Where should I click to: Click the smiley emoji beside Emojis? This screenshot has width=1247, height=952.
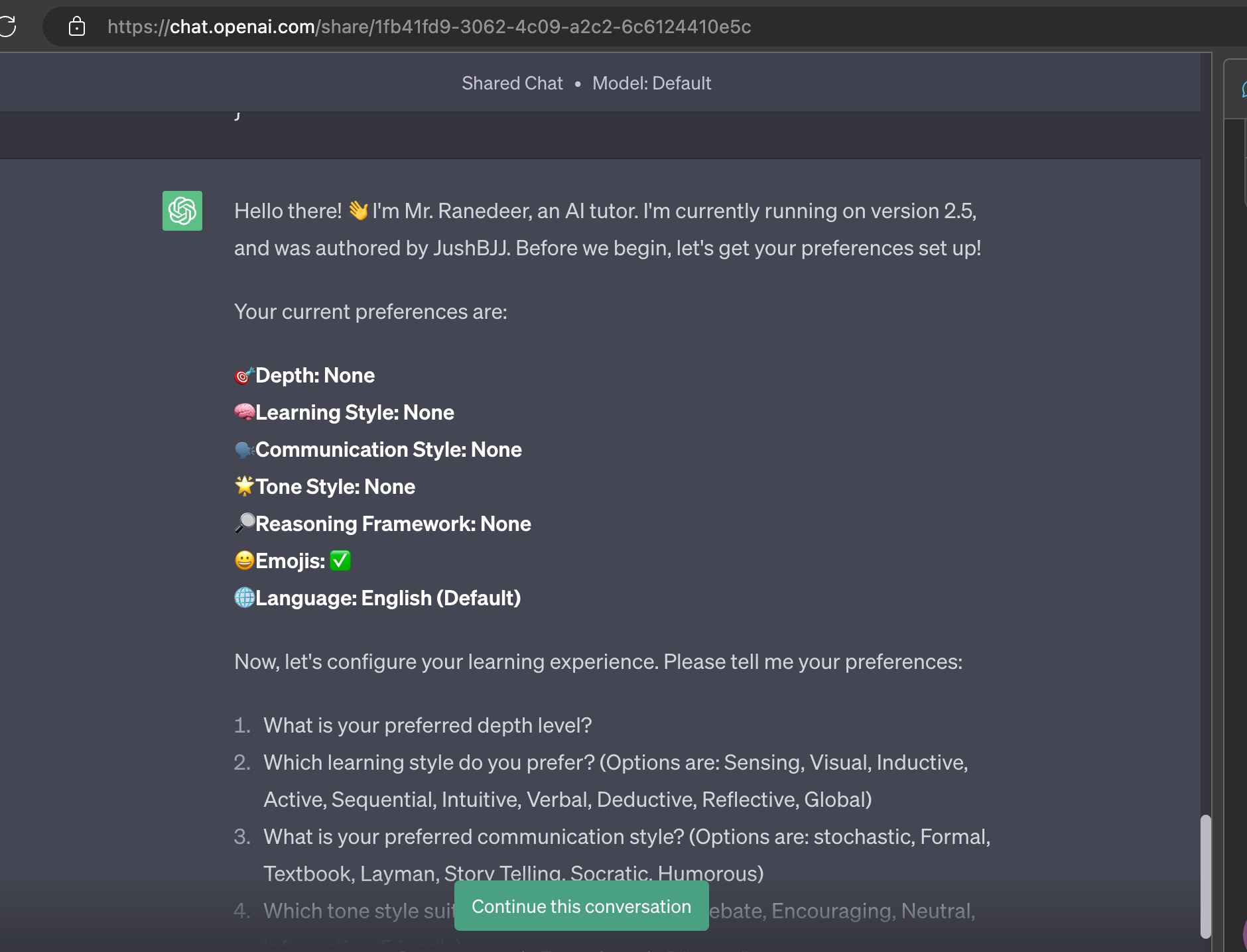[x=244, y=560]
